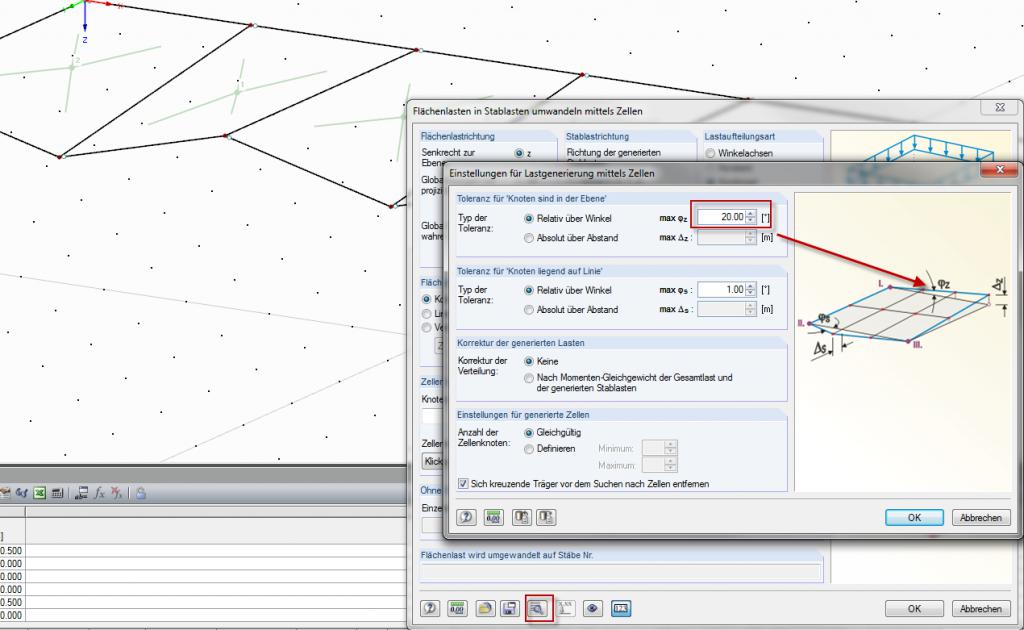Click the lock icon in table toolbar
The height and width of the screenshot is (630, 1024).
(141, 493)
